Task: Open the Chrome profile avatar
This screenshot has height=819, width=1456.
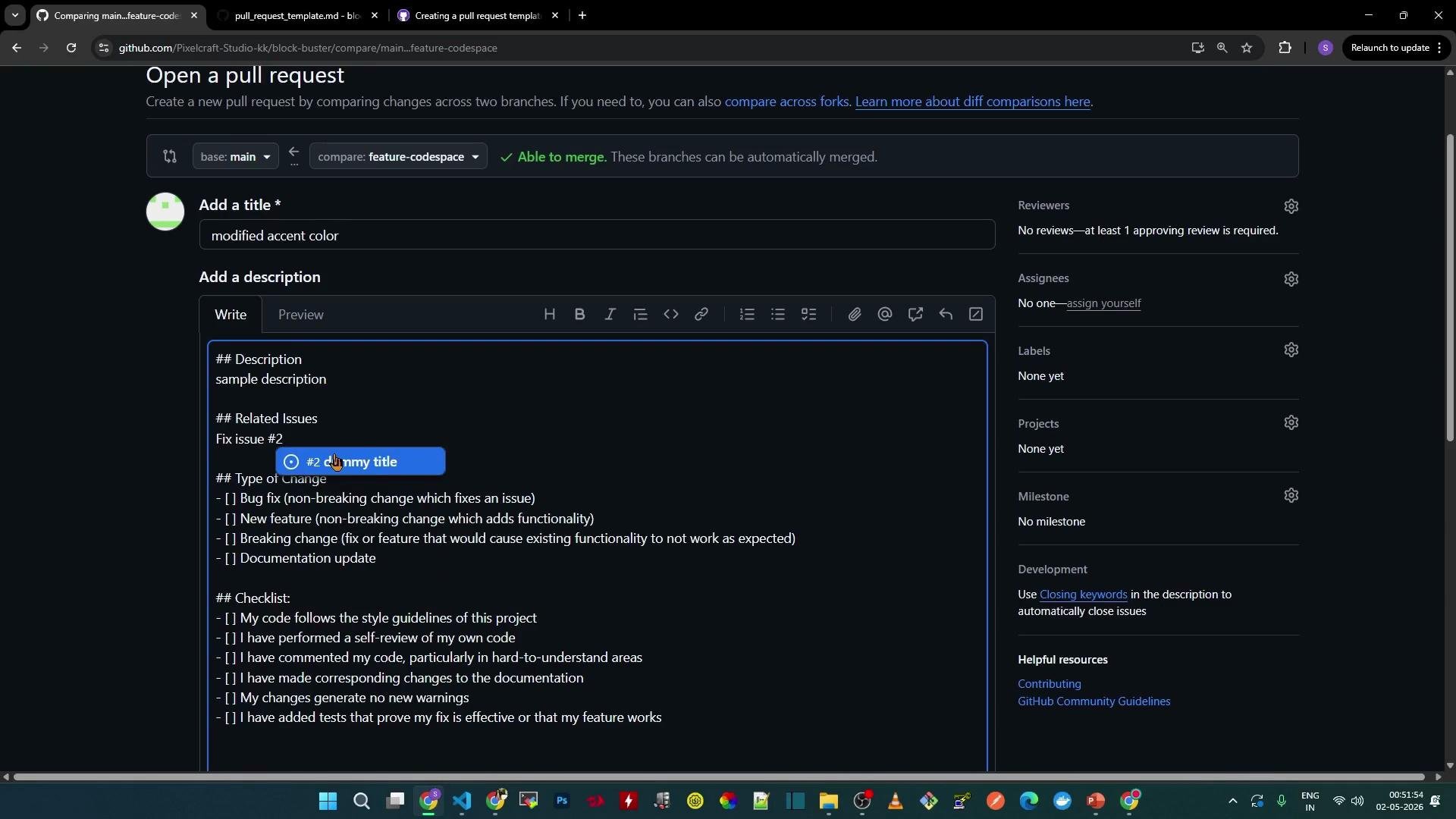Action: coord(1325,48)
